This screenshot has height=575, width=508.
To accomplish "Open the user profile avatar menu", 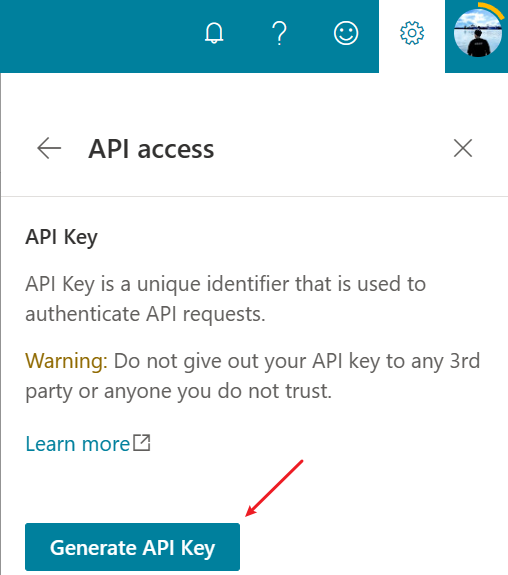I will pos(478,33).
